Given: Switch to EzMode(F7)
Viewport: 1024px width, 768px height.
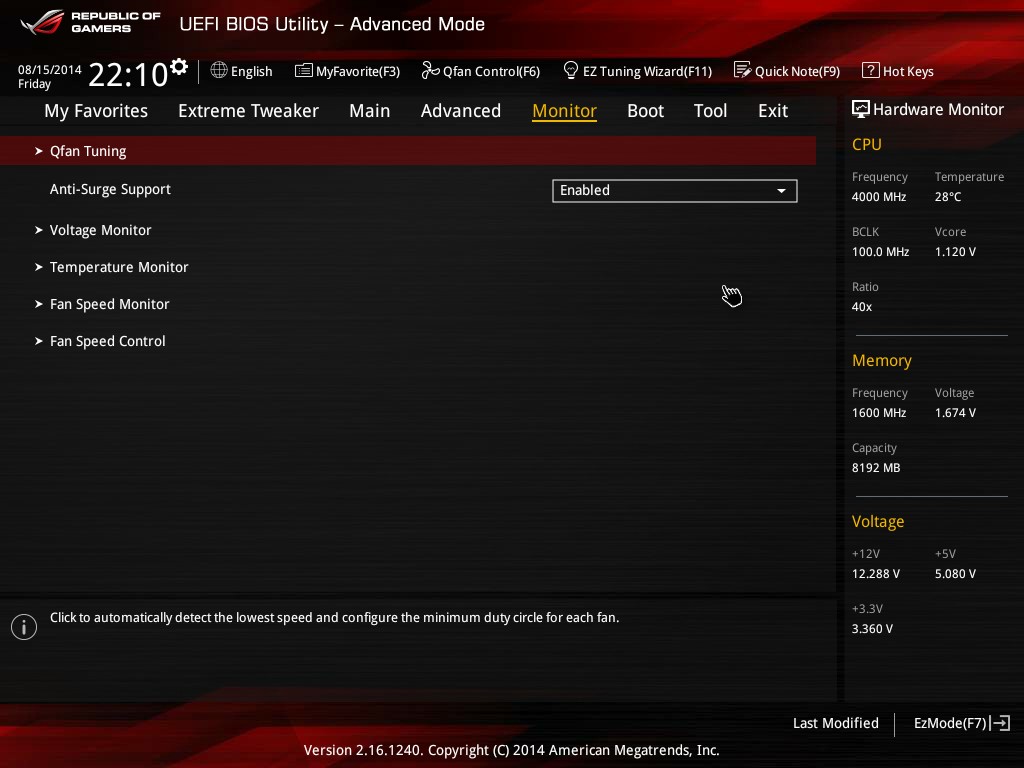Looking at the screenshot, I should [962, 723].
